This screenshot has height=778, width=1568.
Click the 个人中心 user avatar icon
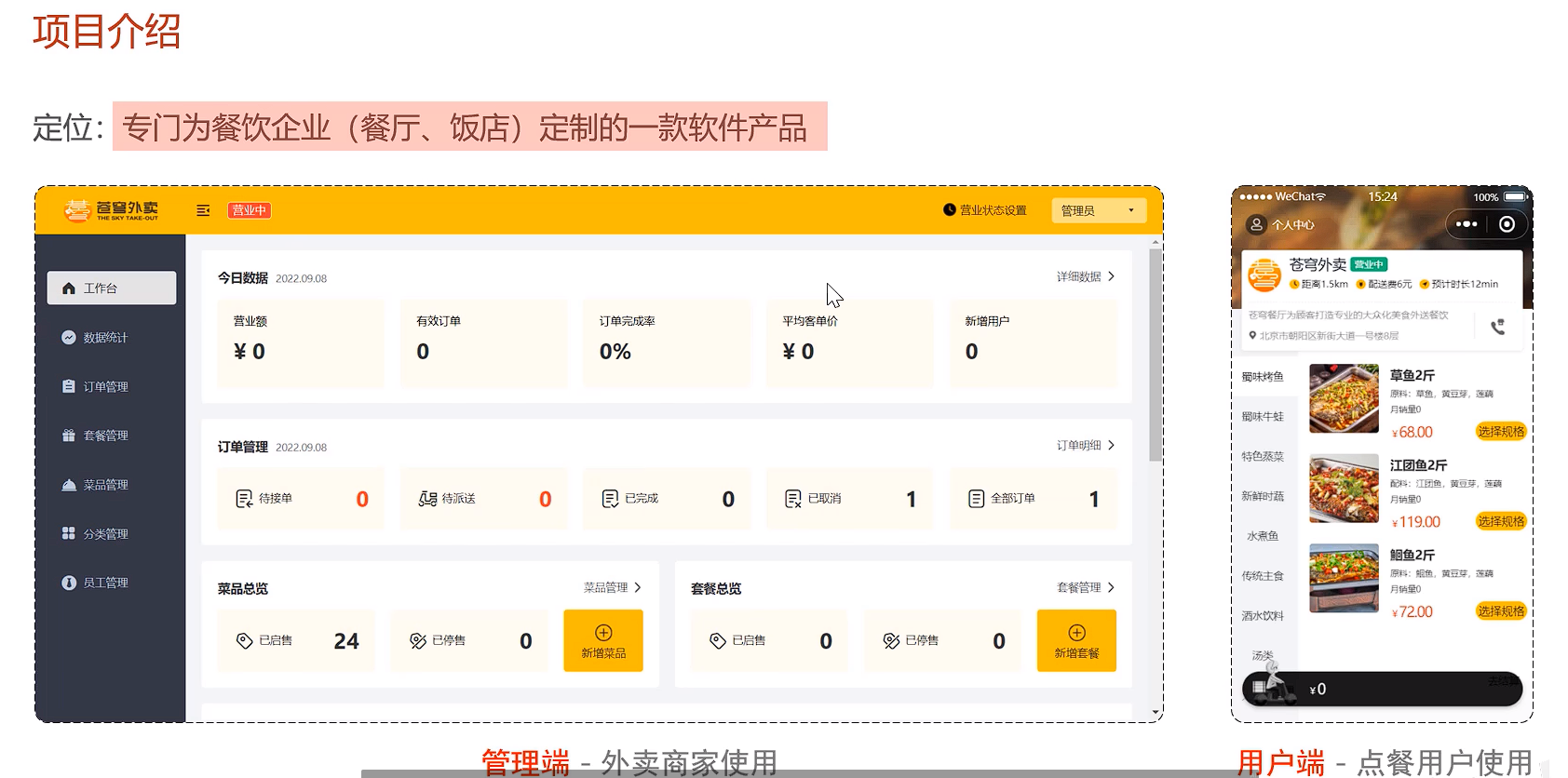(x=1256, y=224)
